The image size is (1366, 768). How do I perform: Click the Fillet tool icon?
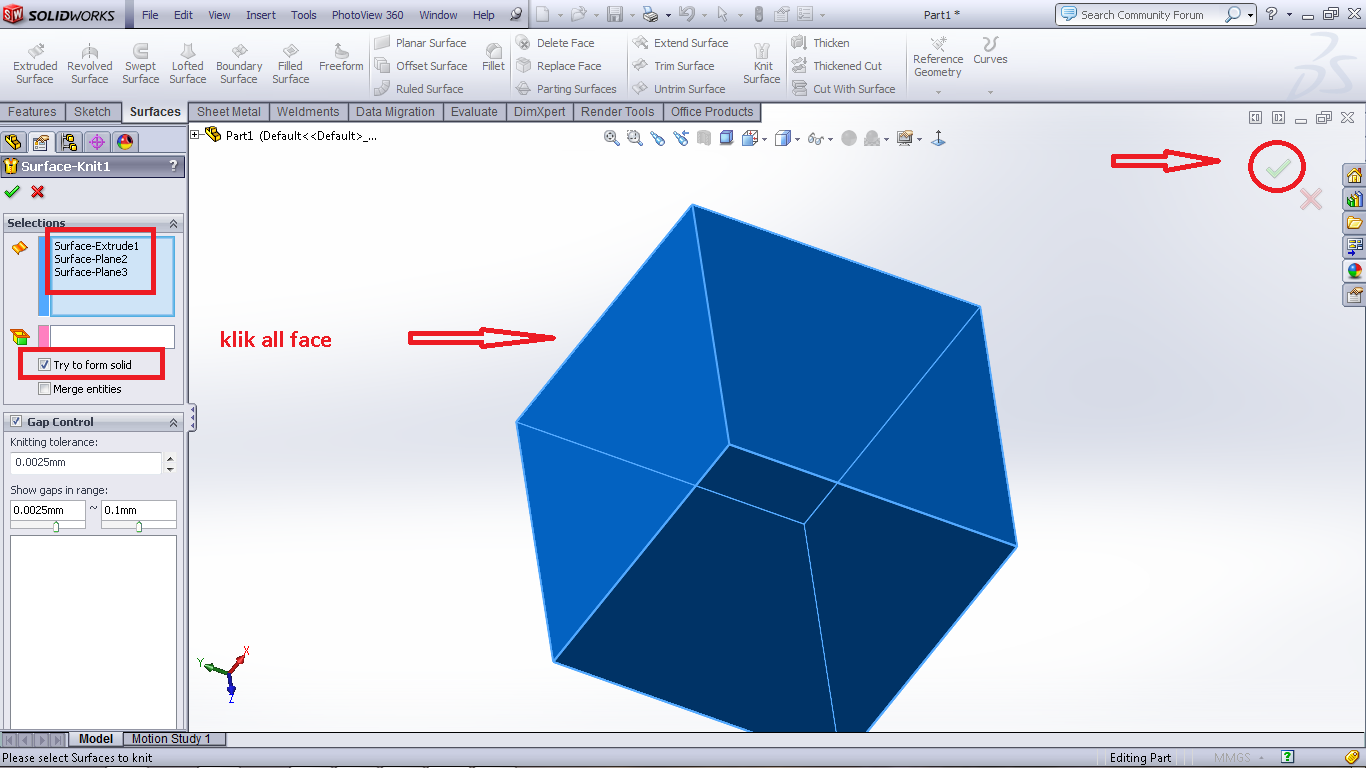(x=493, y=56)
